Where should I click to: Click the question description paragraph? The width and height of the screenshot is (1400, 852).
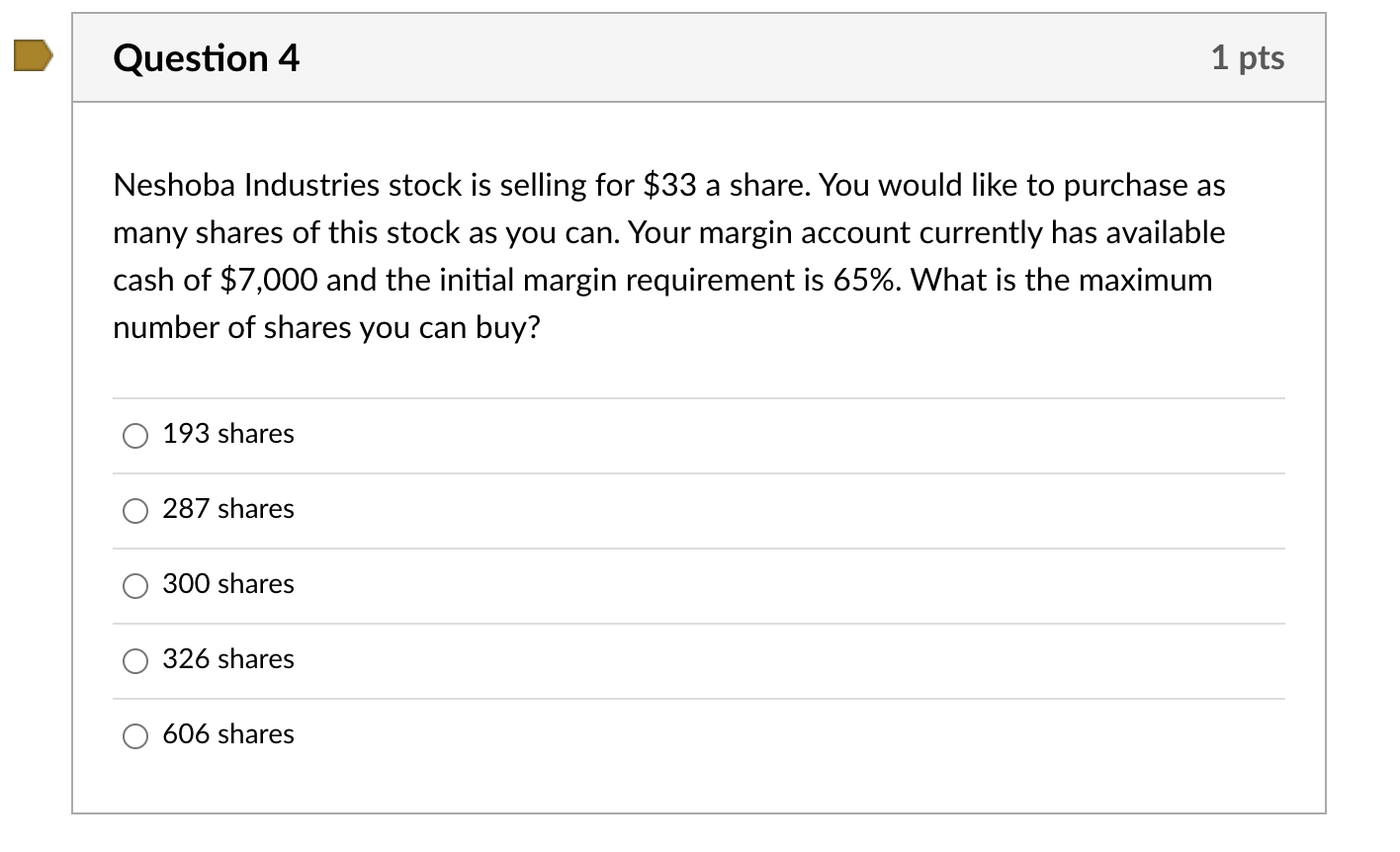click(667, 255)
